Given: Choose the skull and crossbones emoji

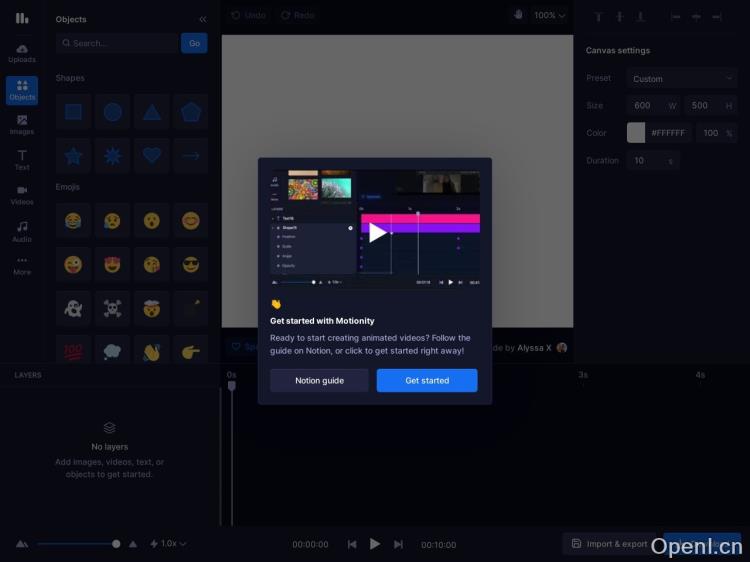Looking at the screenshot, I should click(112, 309).
